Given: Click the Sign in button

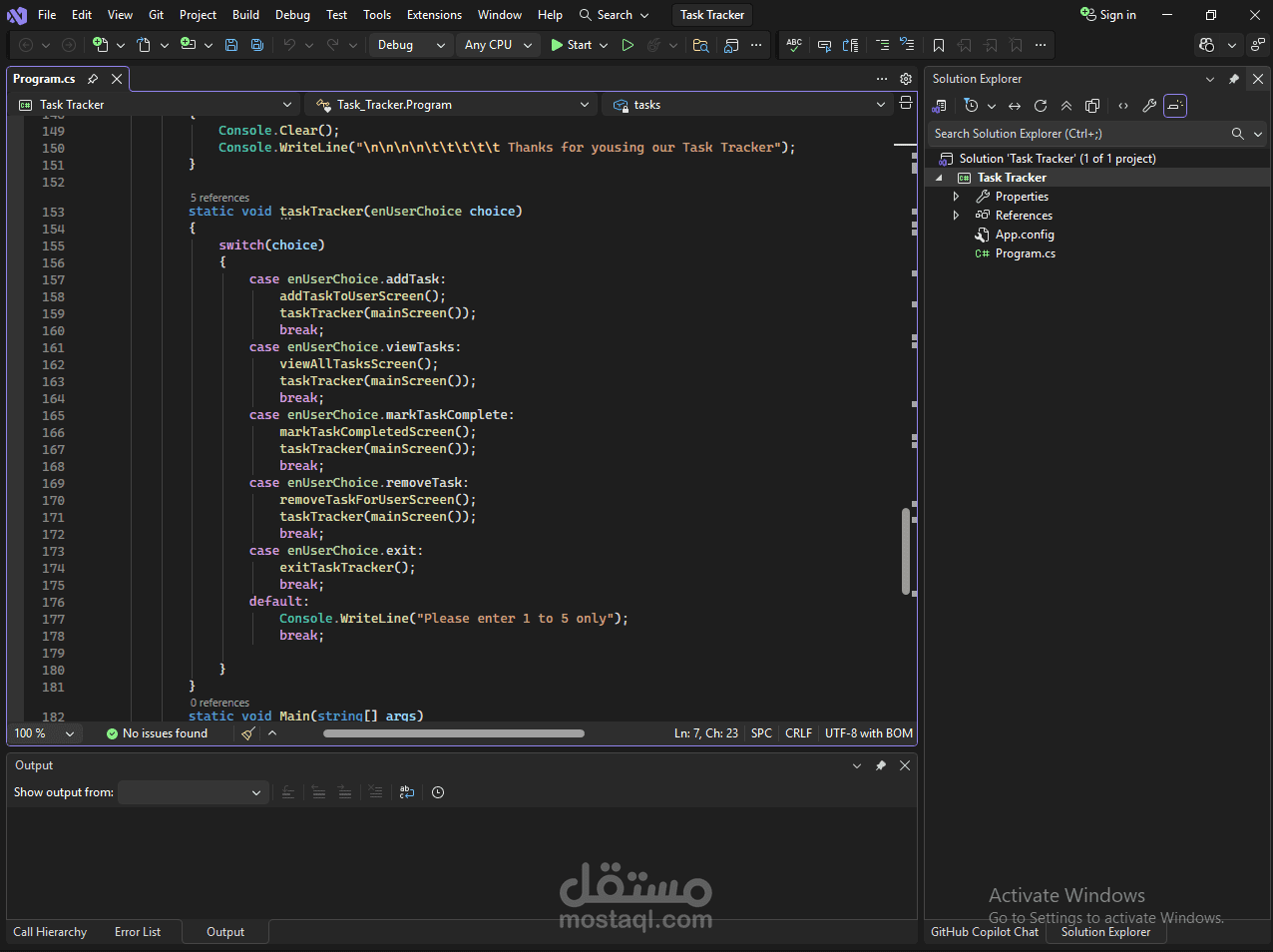Looking at the screenshot, I should [x=1108, y=15].
